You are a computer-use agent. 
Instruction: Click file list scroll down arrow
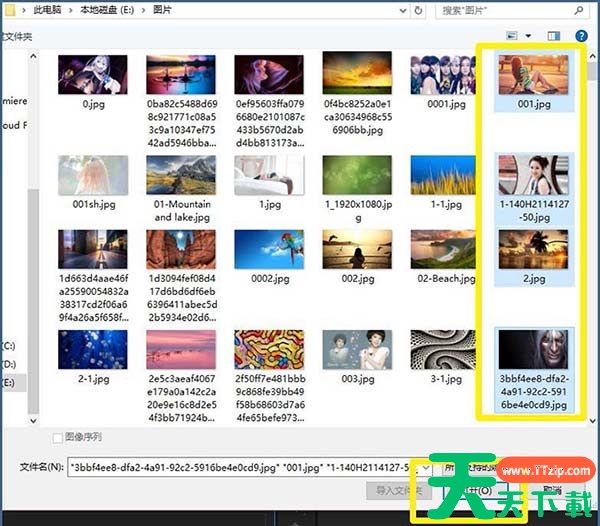point(593,420)
